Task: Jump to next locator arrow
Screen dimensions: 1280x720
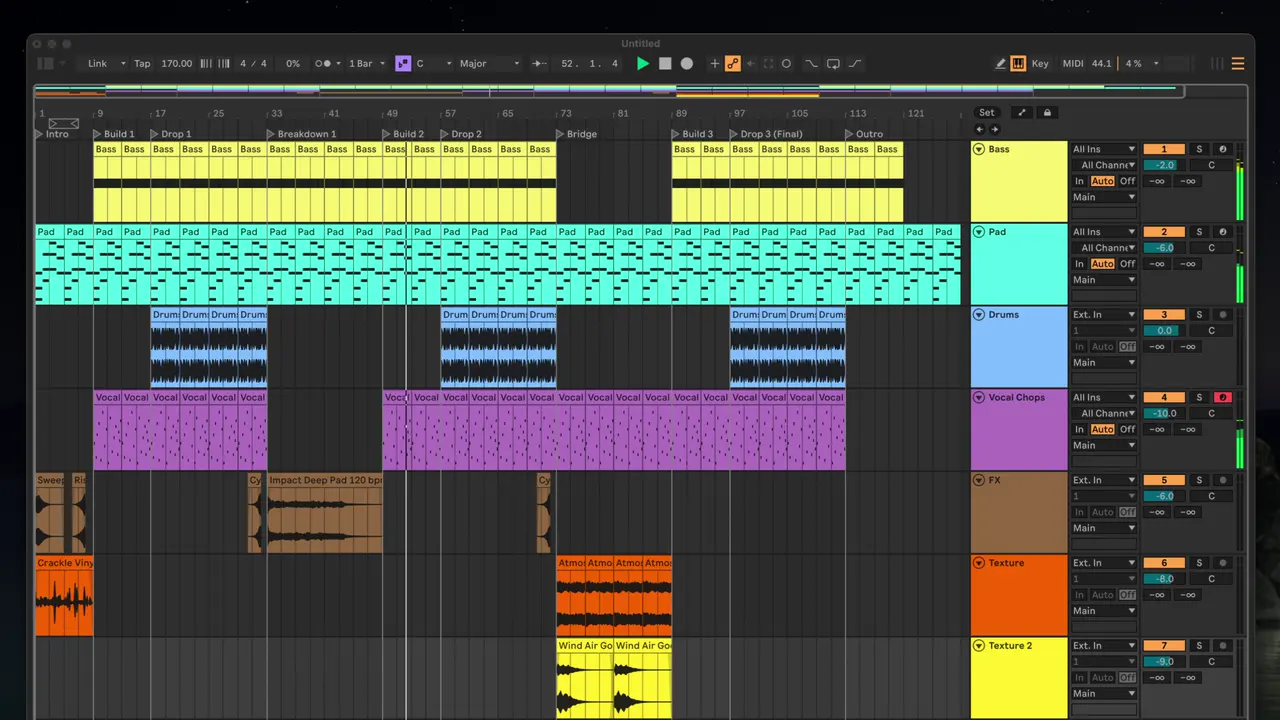Action: (x=994, y=129)
